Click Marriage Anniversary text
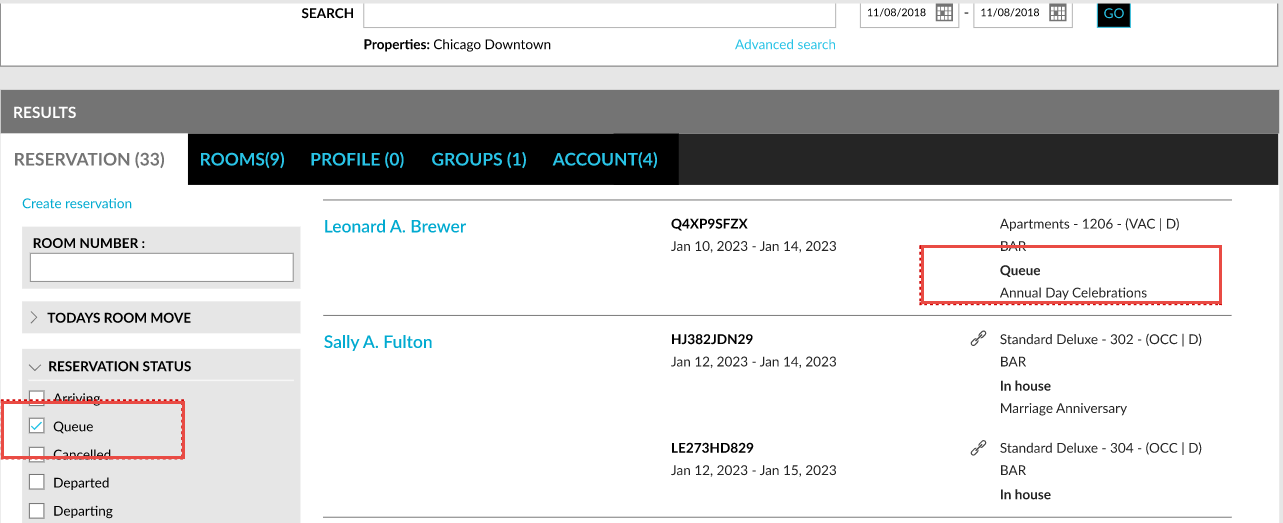The image size is (1283, 523). click(x=1063, y=408)
